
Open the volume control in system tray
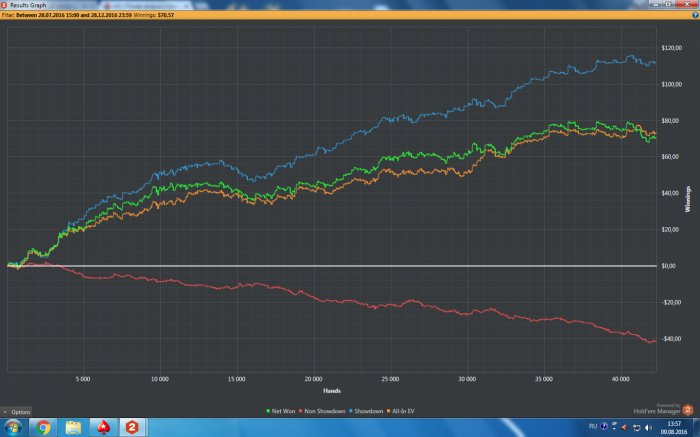649,428
